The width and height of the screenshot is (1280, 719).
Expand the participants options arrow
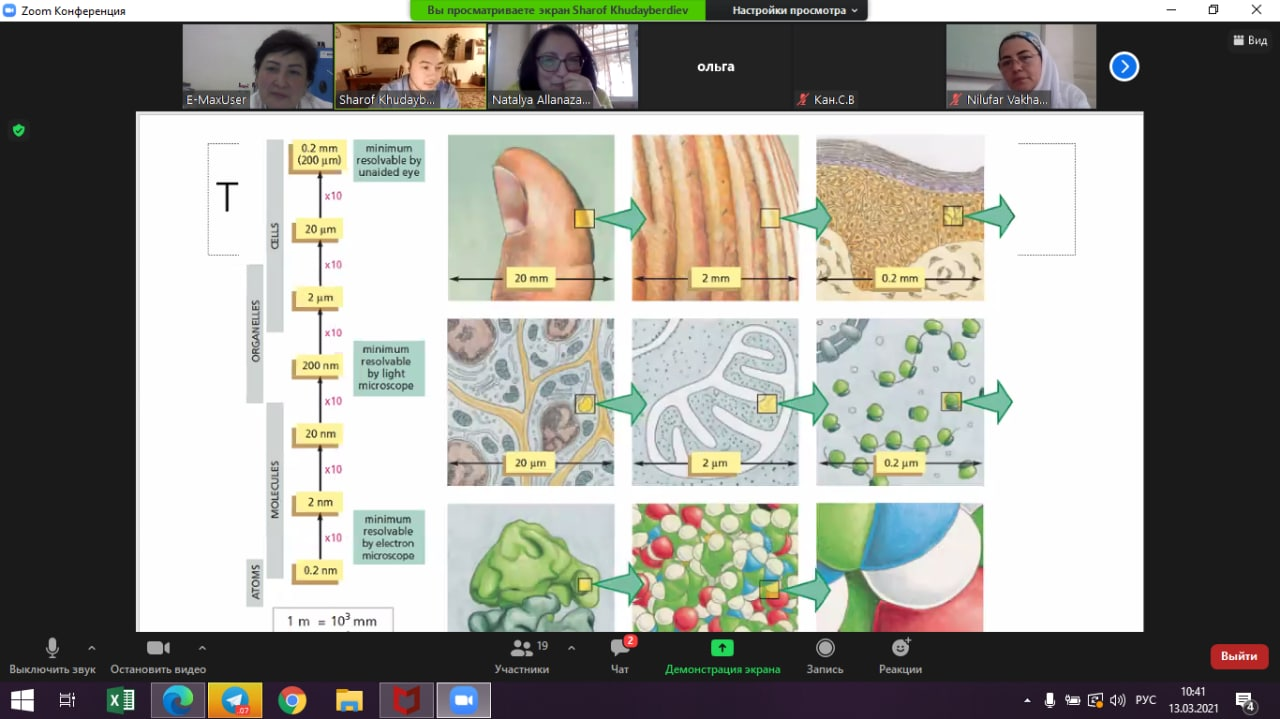pyautogui.click(x=571, y=647)
